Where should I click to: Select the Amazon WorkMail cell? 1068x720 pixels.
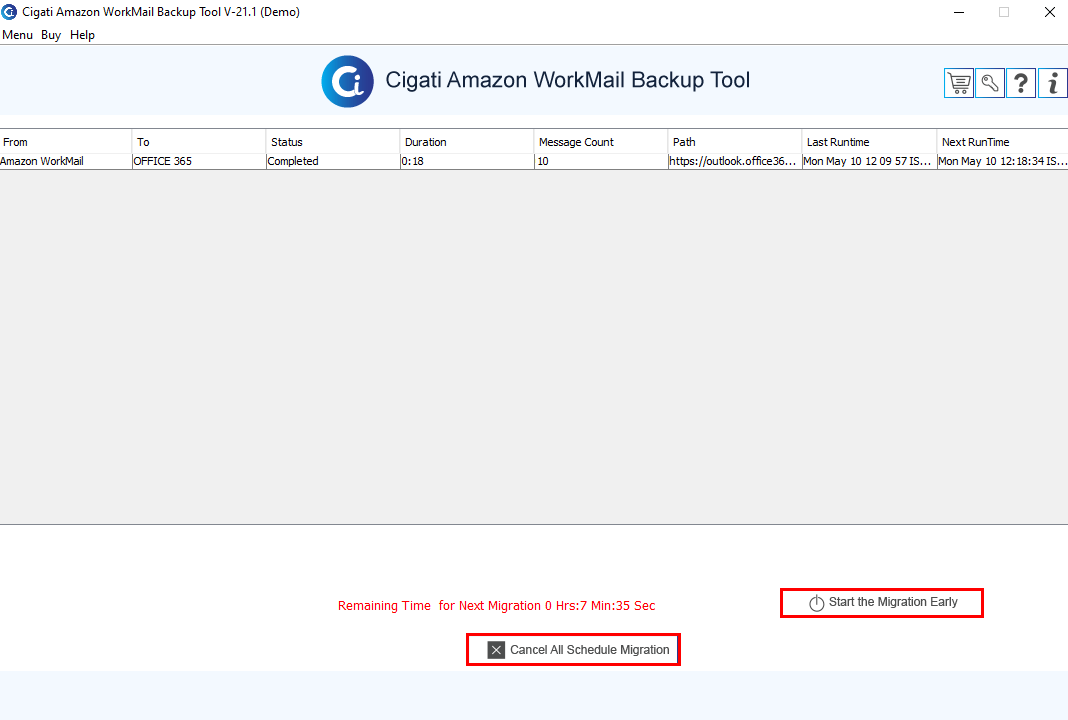coord(65,161)
